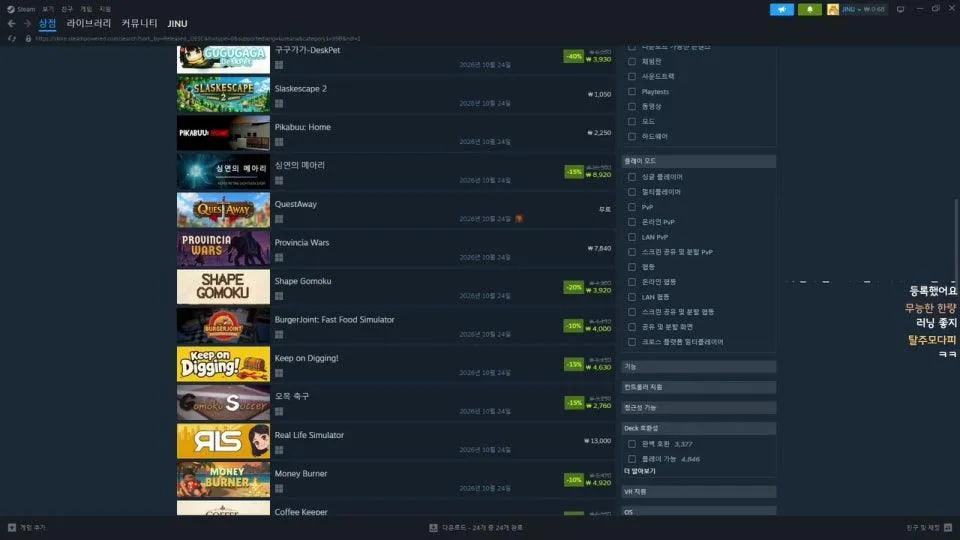
Task: Enter Big Picture mode via monitor icon
Action: [900, 9]
